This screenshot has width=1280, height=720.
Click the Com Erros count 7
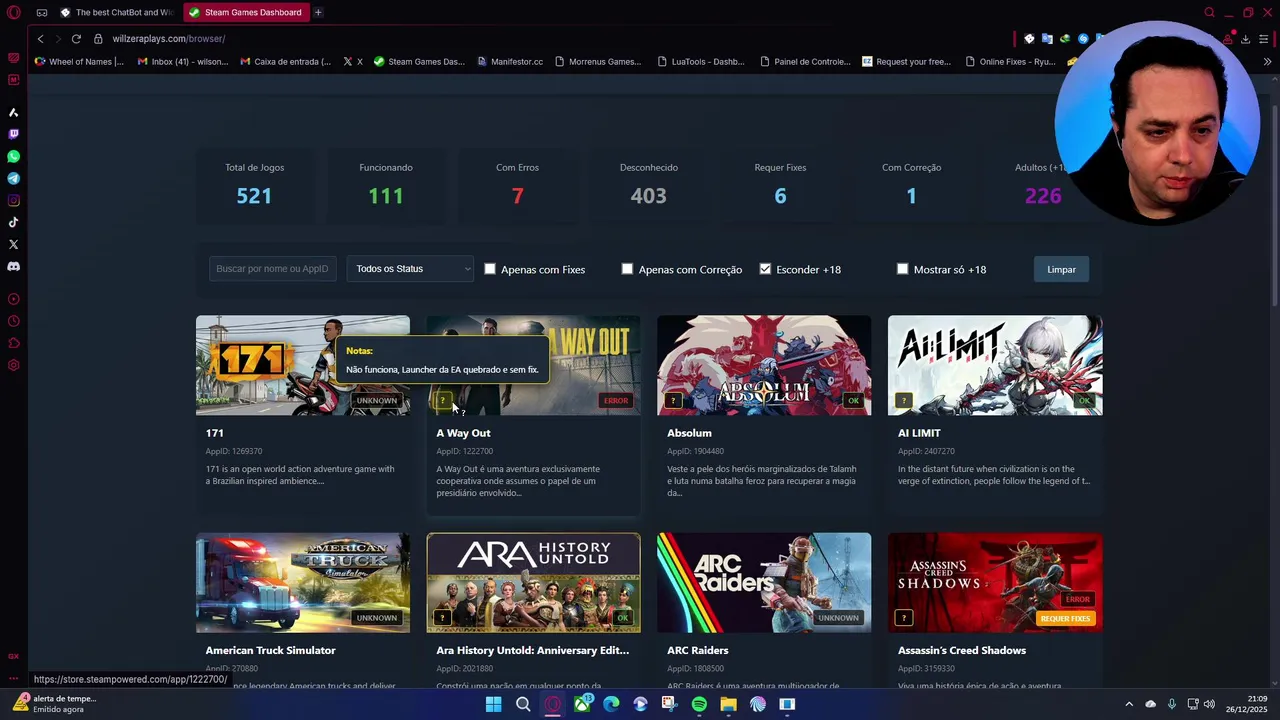point(517,196)
